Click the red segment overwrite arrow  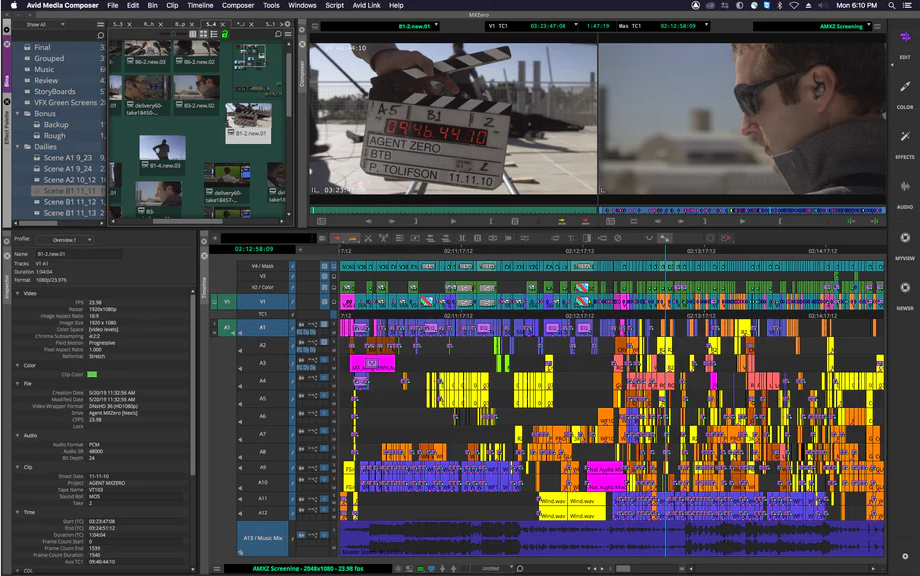tap(336, 238)
